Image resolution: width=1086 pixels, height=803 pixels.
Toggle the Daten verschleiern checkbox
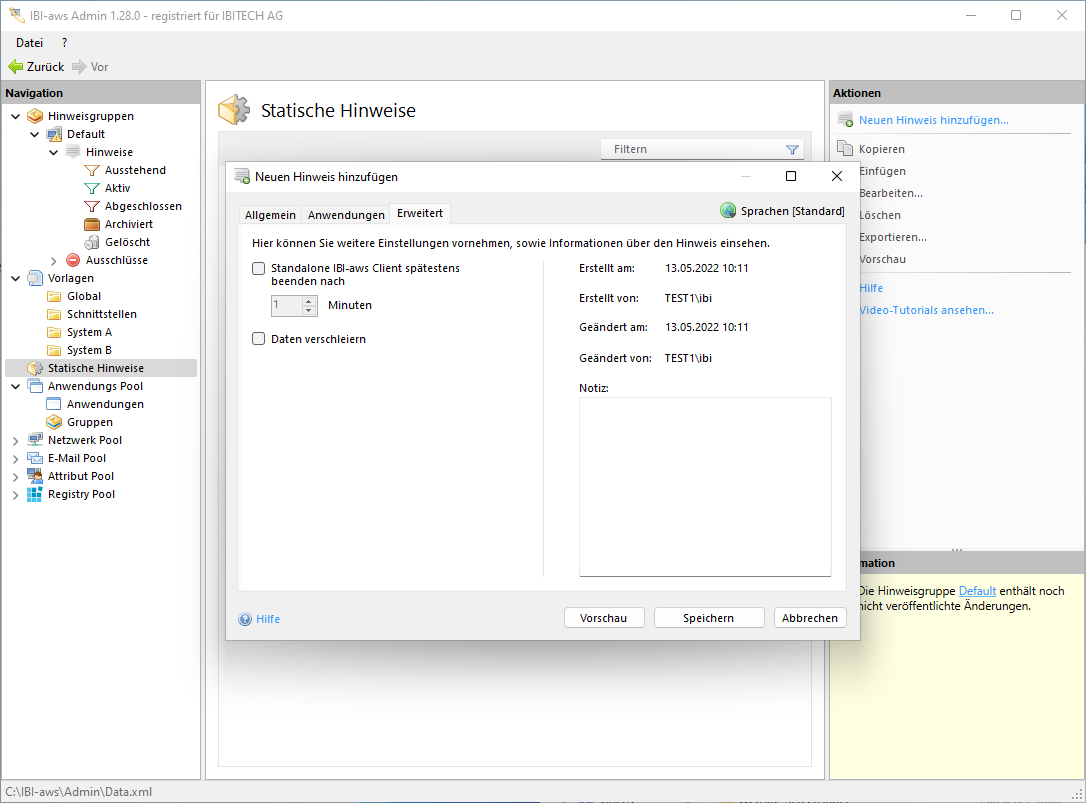259,339
